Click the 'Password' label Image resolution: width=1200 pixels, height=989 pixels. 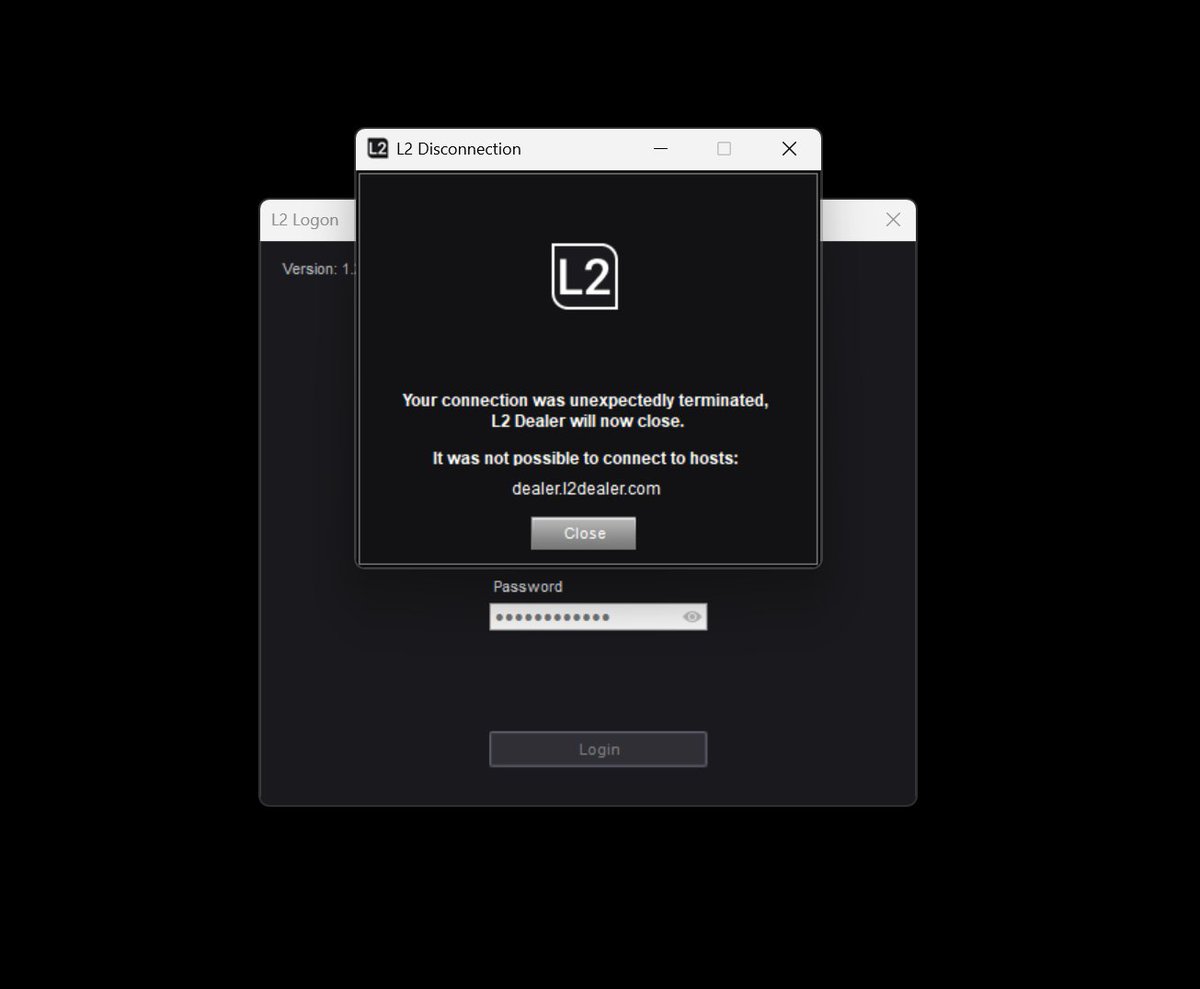[528, 587]
